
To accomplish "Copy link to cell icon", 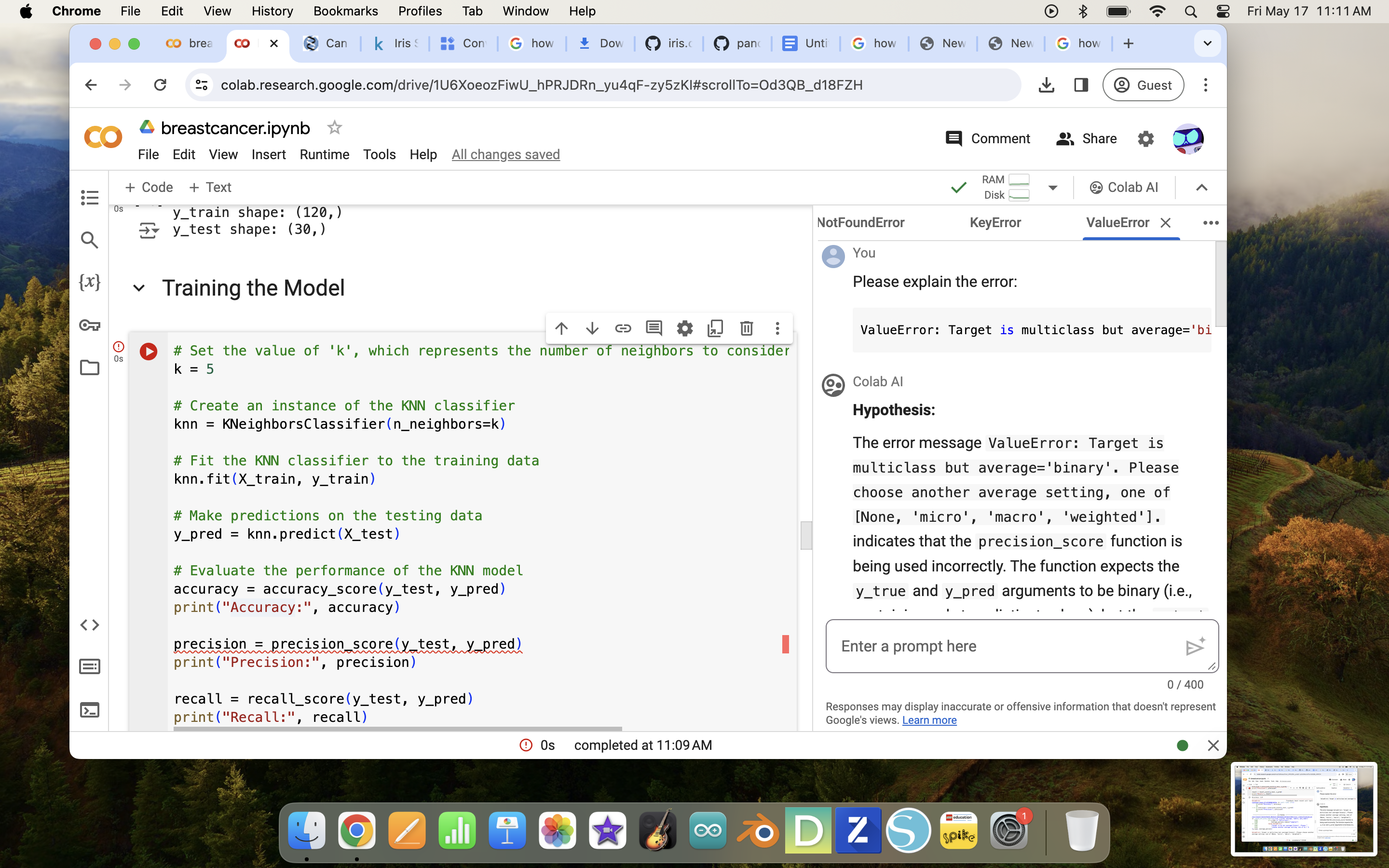I will [623, 328].
